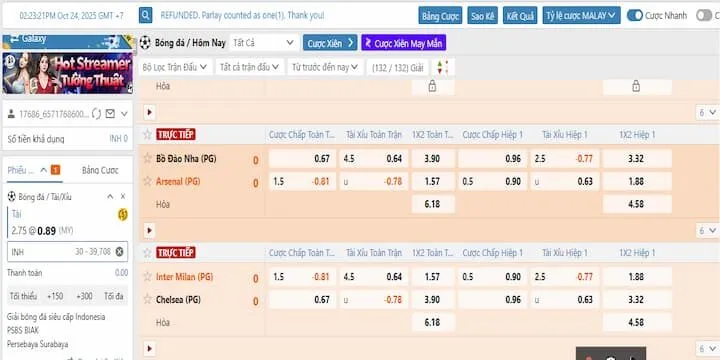Select draw odds 4.58 in Inter Milan match
Screen dimensions: 720x360
pyautogui.click(x=636, y=322)
